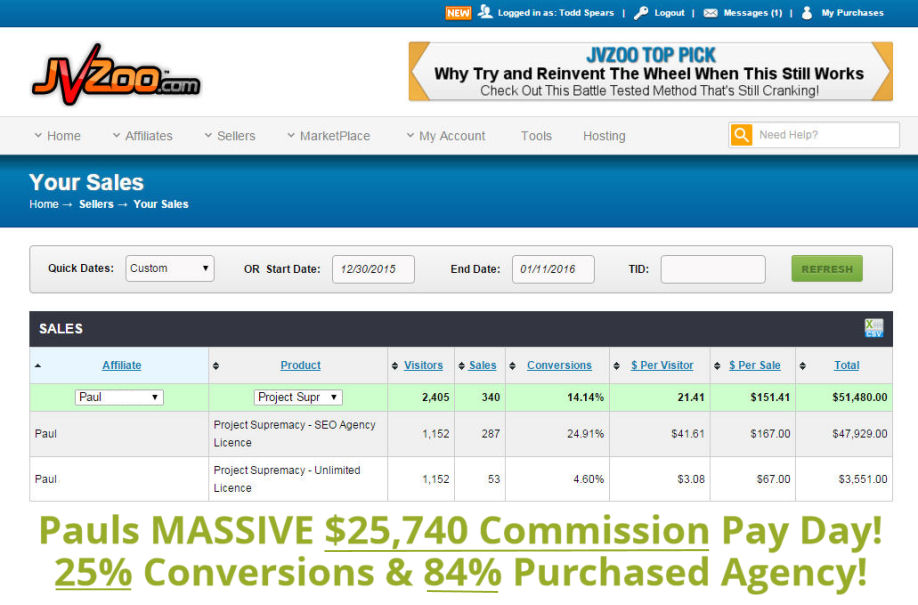Viewport: 918px width, 605px height.
Task: Click the JVZoo Top Pick banner
Action: (650, 71)
